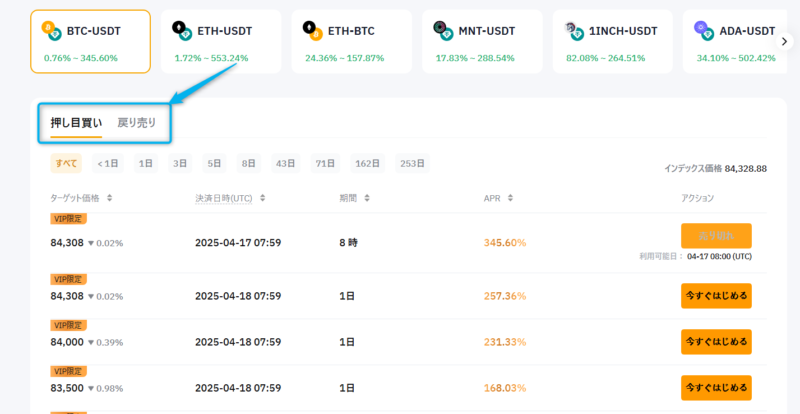
Task: Filter by the 253日 duration chip
Action: tap(412, 163)
